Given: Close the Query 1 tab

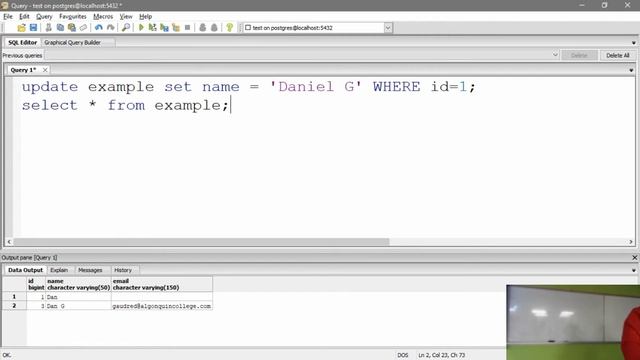Looking at the screenshot, I should 45,70.
